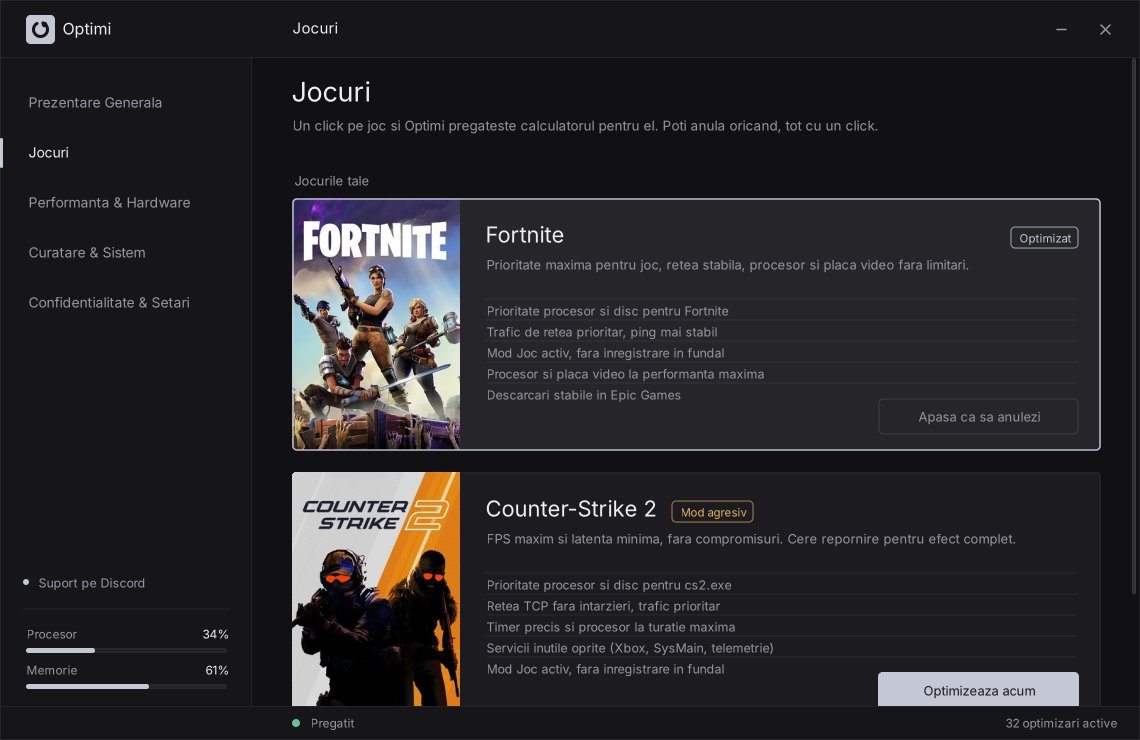1140x740 pixels.
Task: Click the Procesor 34% value
Action: coord(215,635)
